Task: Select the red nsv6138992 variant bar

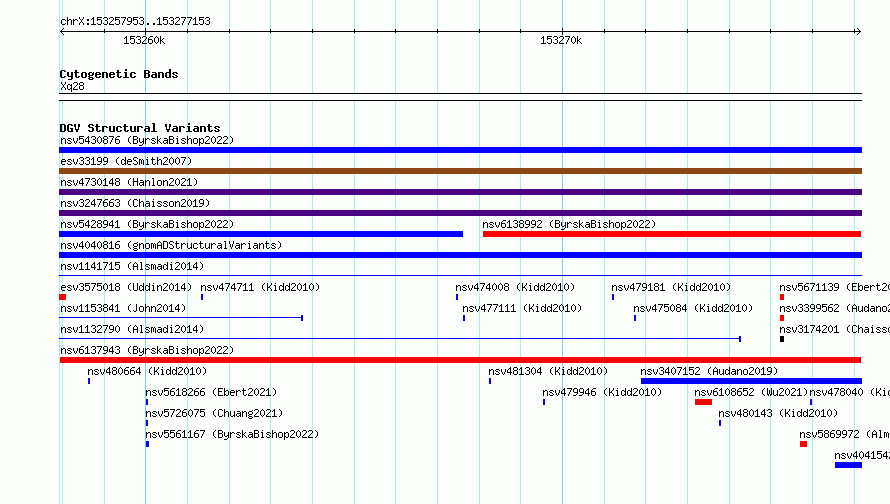Action: click(x=672, y=234)
